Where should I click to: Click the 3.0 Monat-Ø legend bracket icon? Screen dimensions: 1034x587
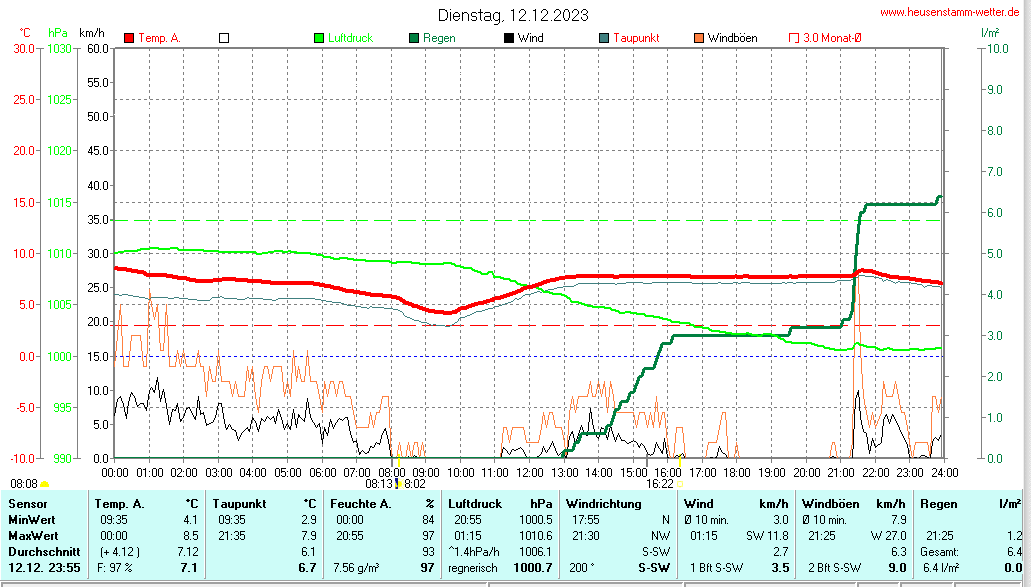click(794, 38)
